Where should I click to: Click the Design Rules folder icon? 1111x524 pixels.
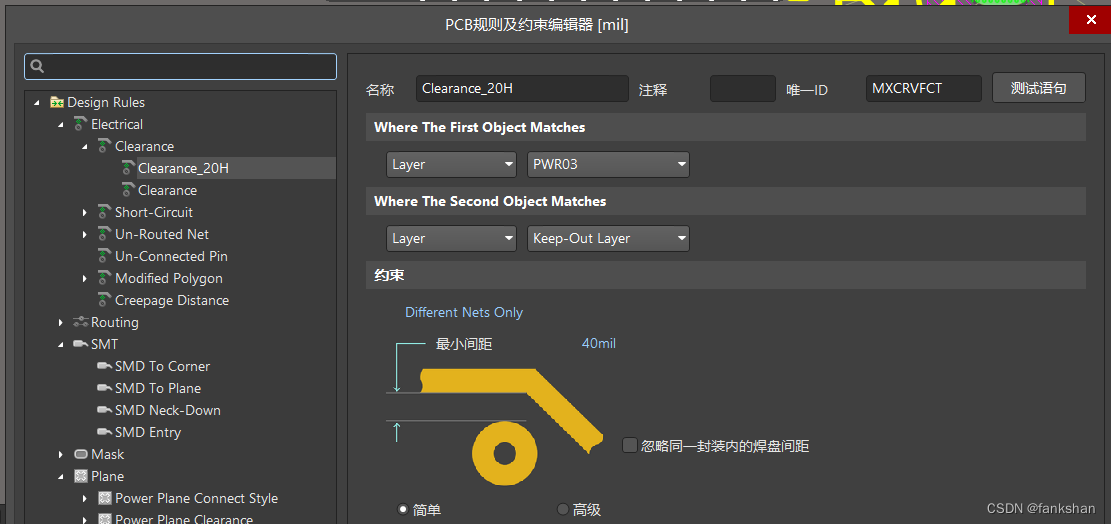tap(57, 103)
